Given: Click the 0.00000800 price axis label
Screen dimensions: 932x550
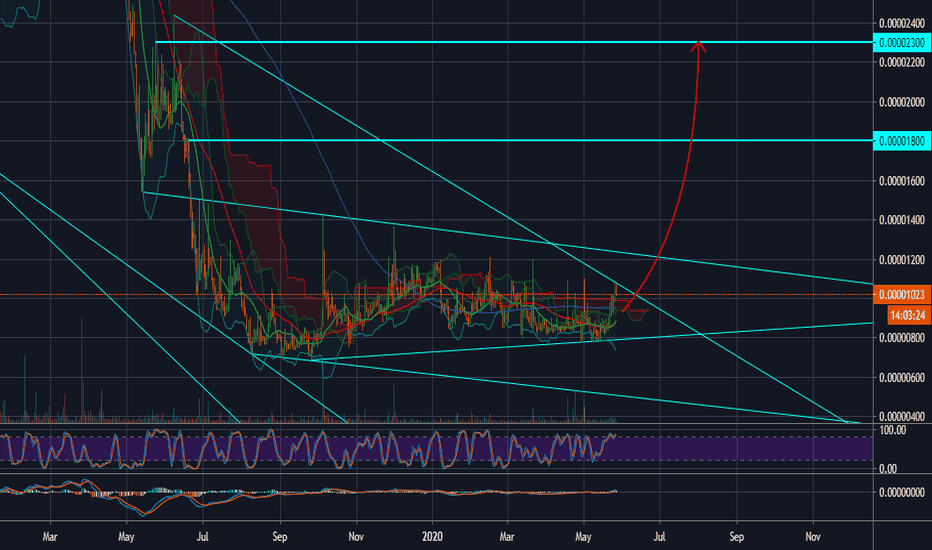Looking at the screenshot, I should coord(902,338).
